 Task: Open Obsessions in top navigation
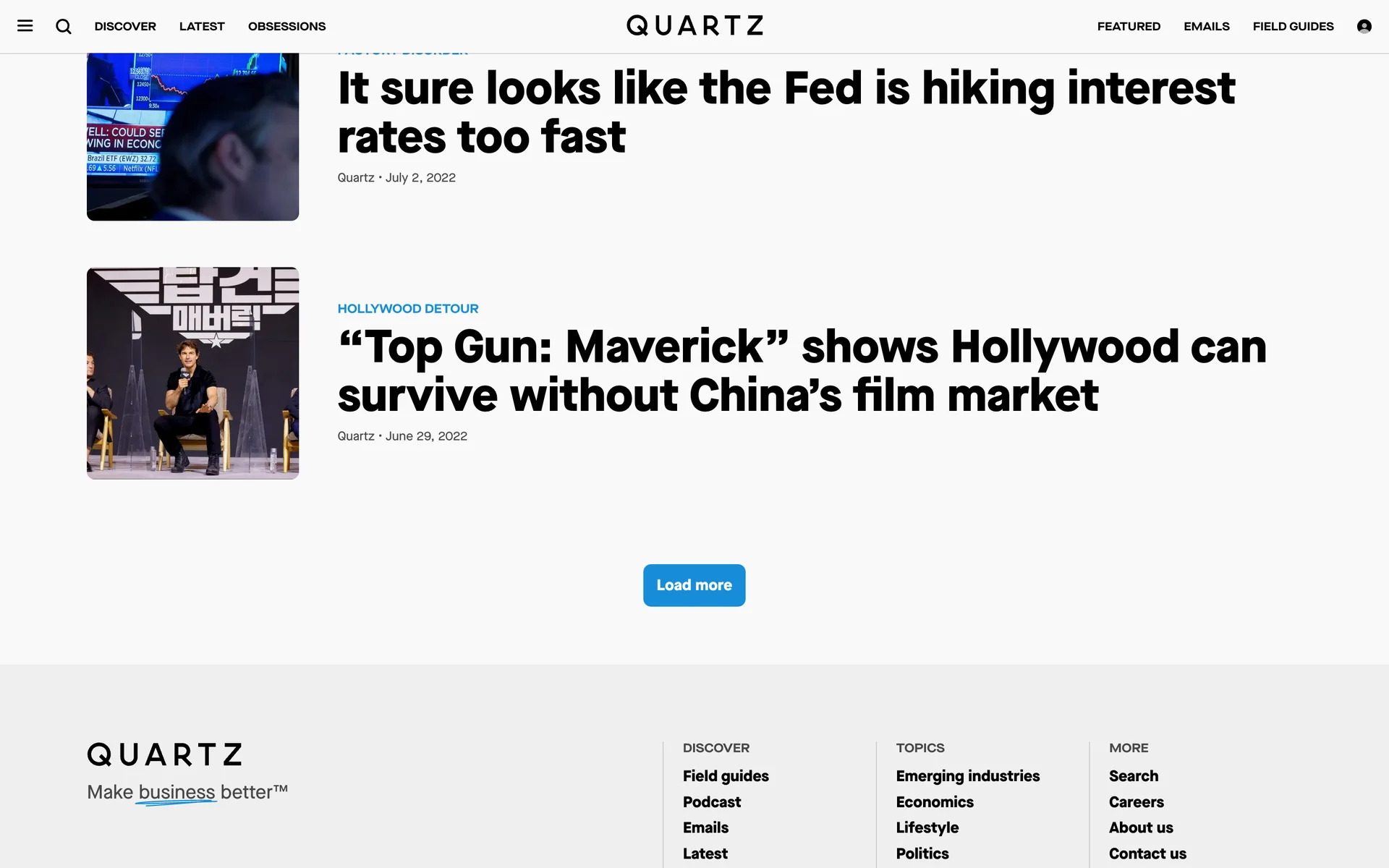286,26
